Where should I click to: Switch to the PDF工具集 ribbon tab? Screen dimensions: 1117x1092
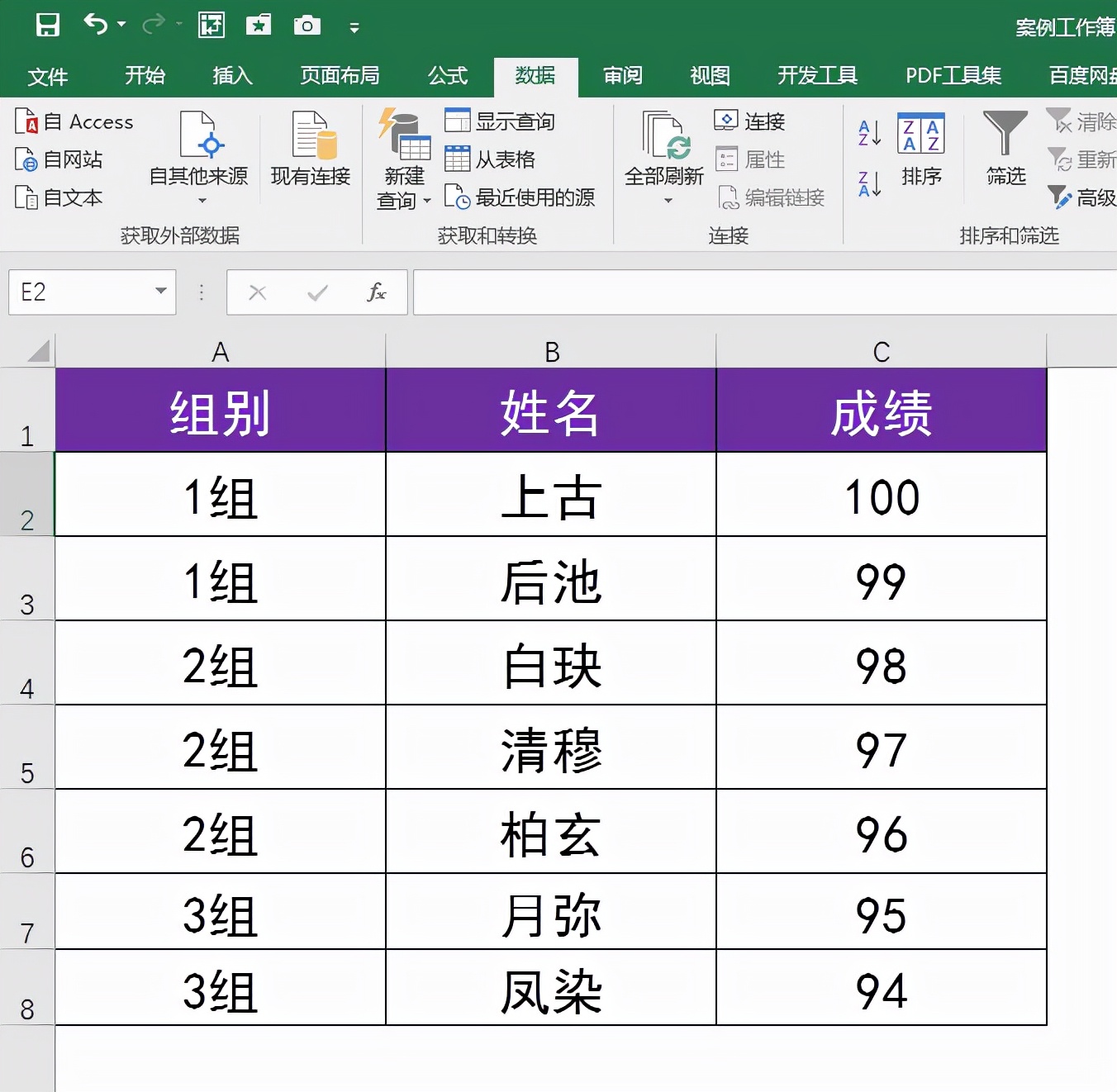[953, 76]
